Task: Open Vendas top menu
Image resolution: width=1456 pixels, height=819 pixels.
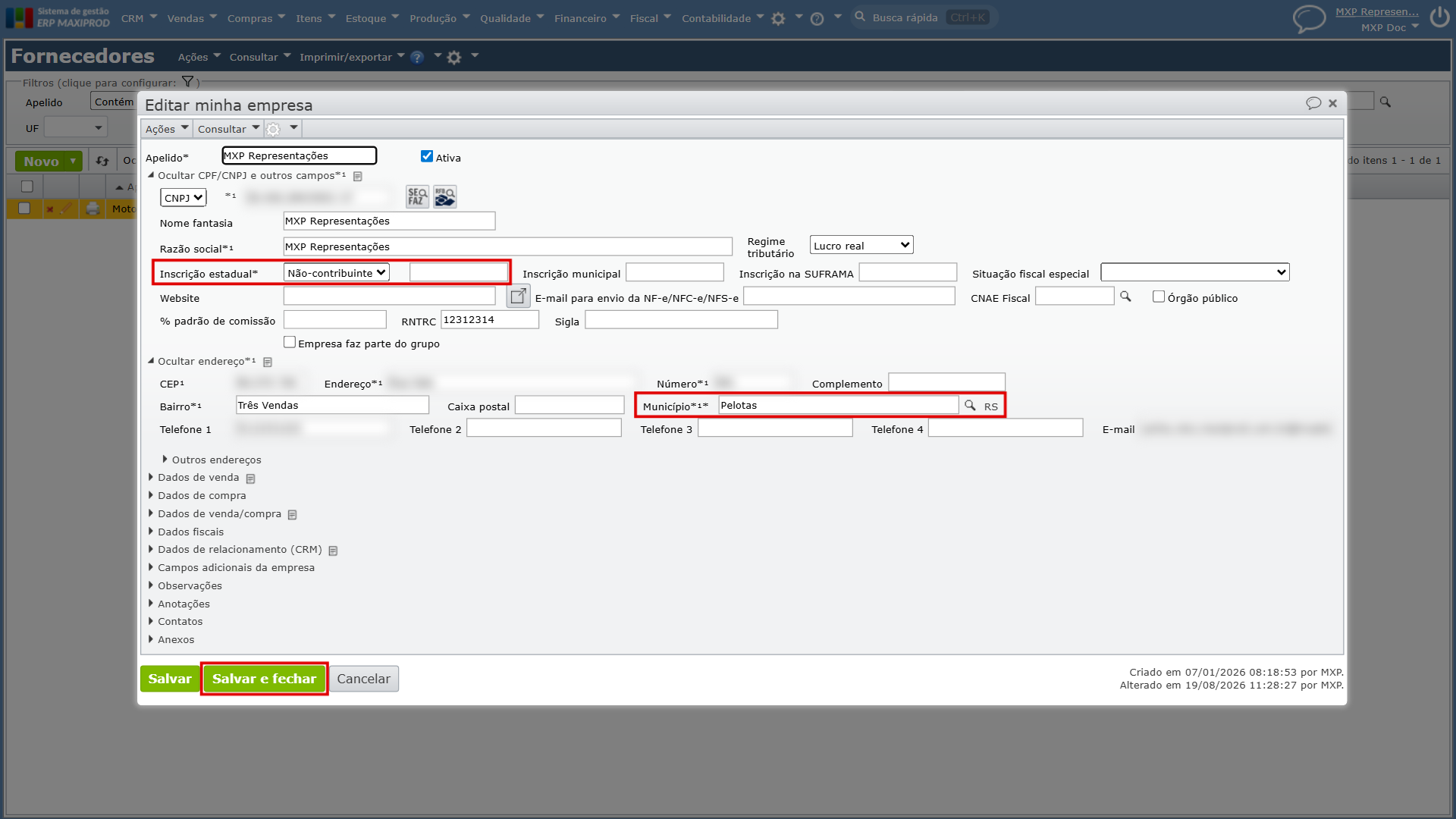Action: pos(192,18)
